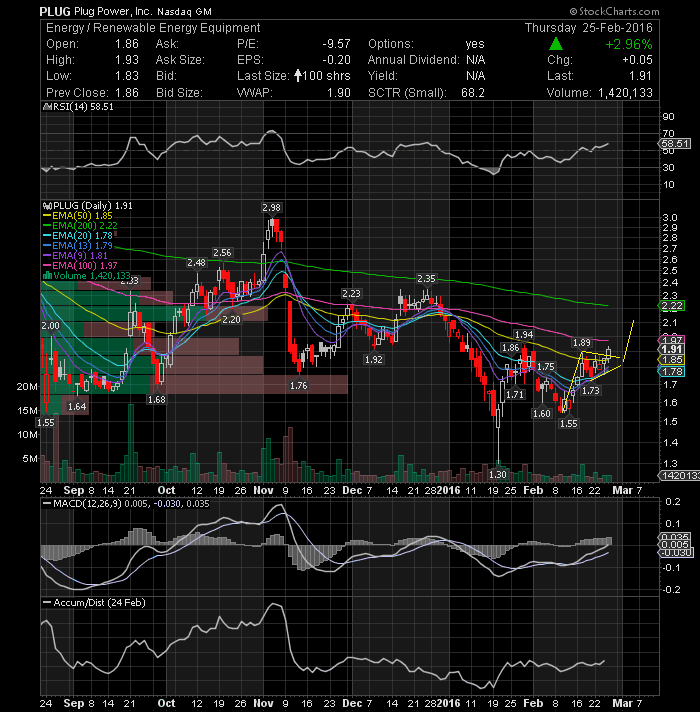Click the 1.91 last price axis tag

pos(672,349)
